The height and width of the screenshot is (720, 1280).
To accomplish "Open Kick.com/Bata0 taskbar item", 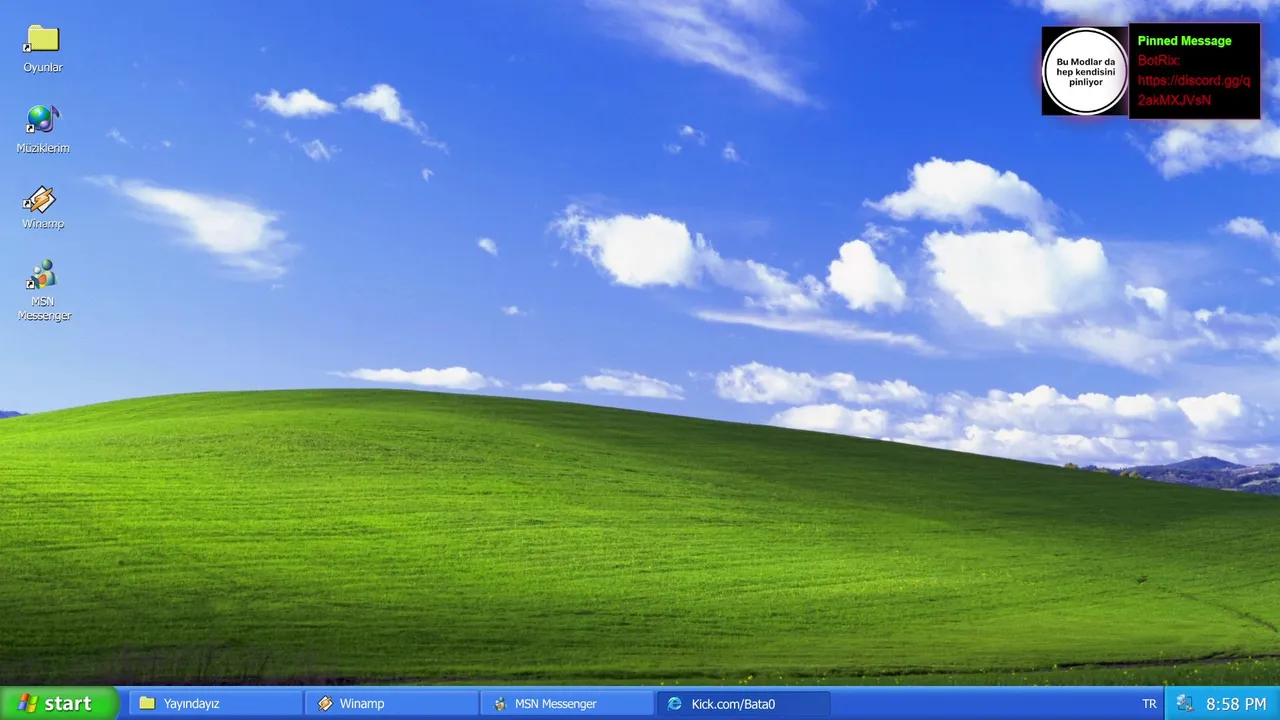I will pos(744,704).
